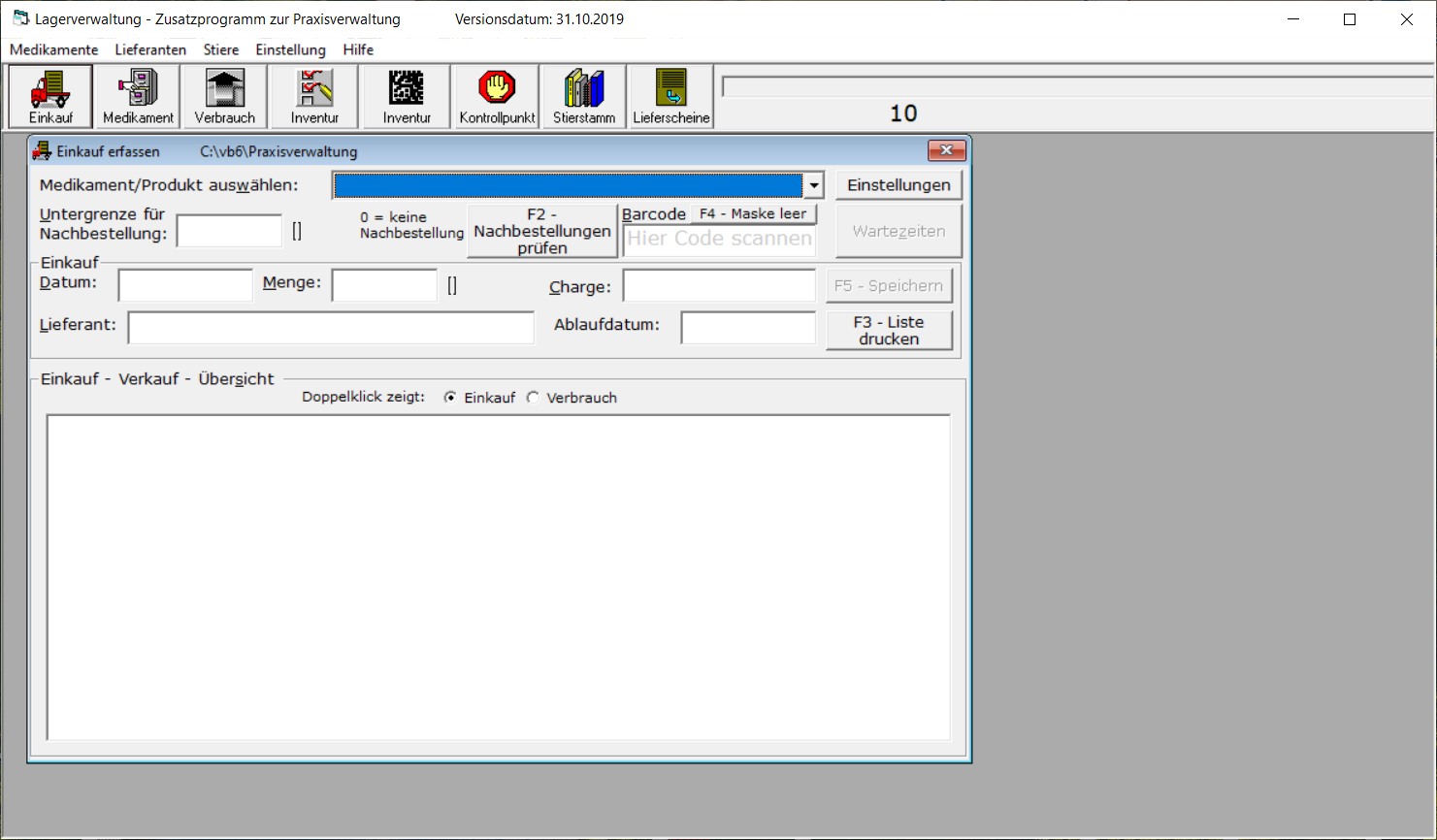
Task: Click F2 - Nachbestellungen prüfen button
Action: point(542,231)
